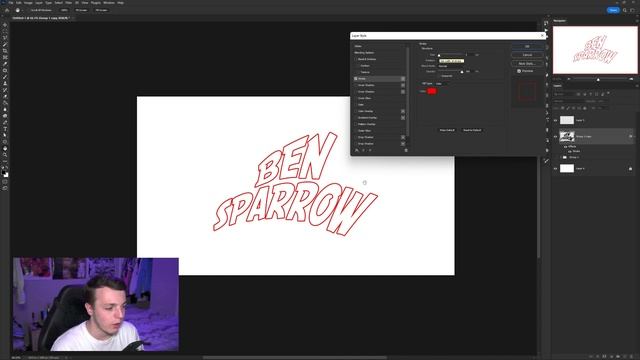This screenshot has width=640, height=360.
Task: Hide the Group 1 copy layer
Action: (x=556, y=137)
